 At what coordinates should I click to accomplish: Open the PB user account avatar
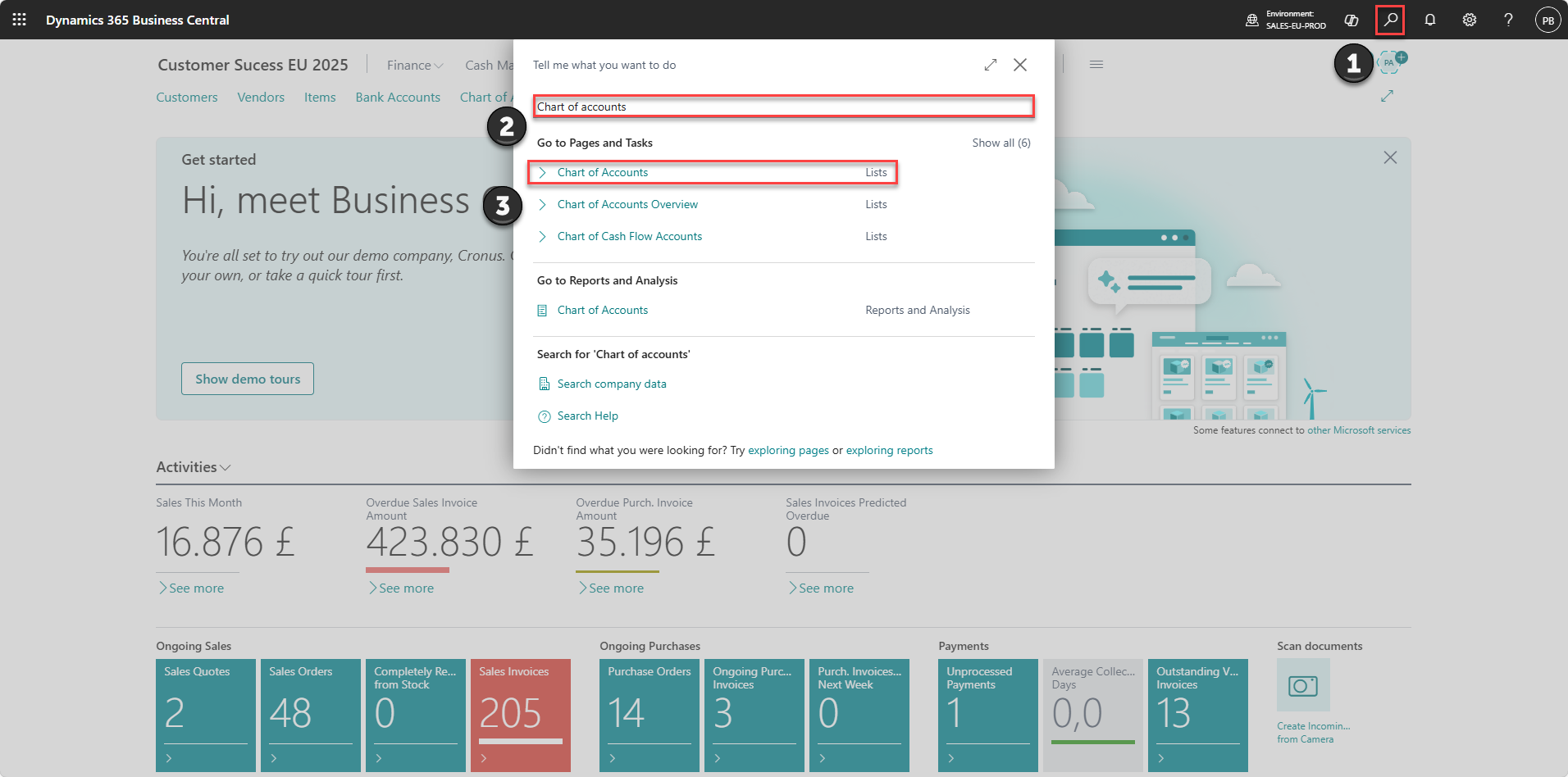[x=1547, y=20]
